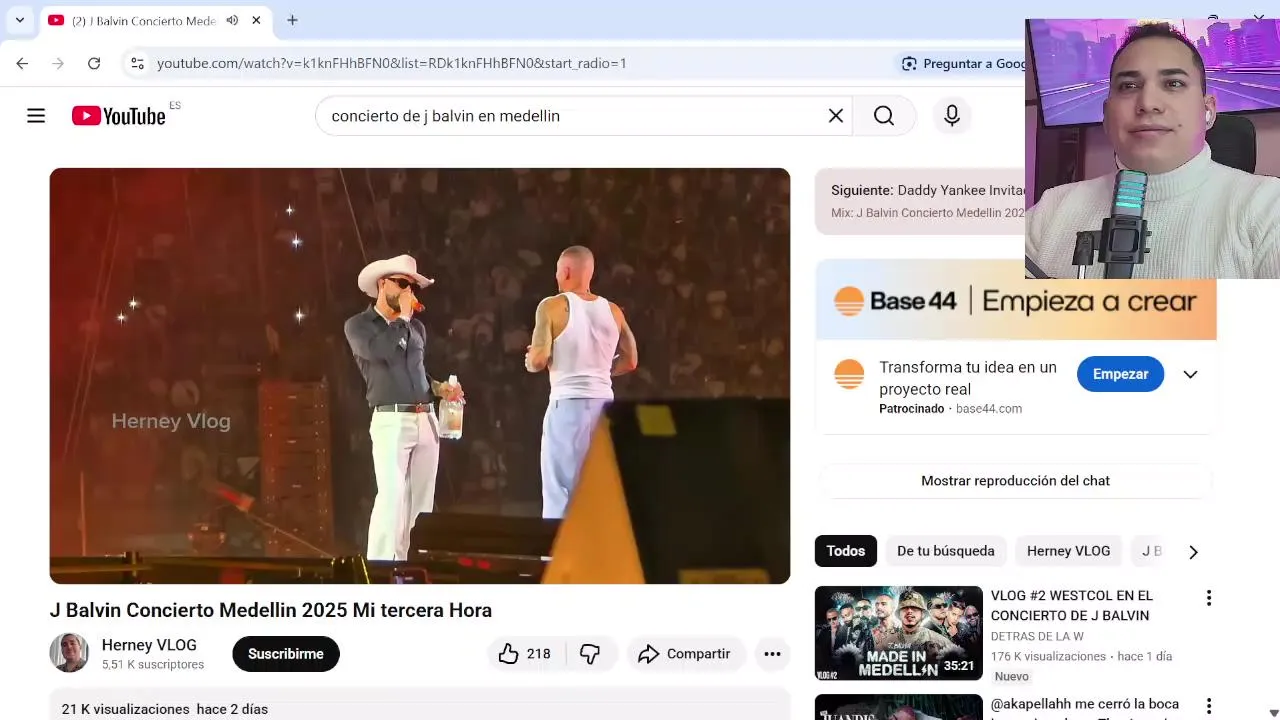Select the Herney VLOG filter chip

[x=1068, y=551]
